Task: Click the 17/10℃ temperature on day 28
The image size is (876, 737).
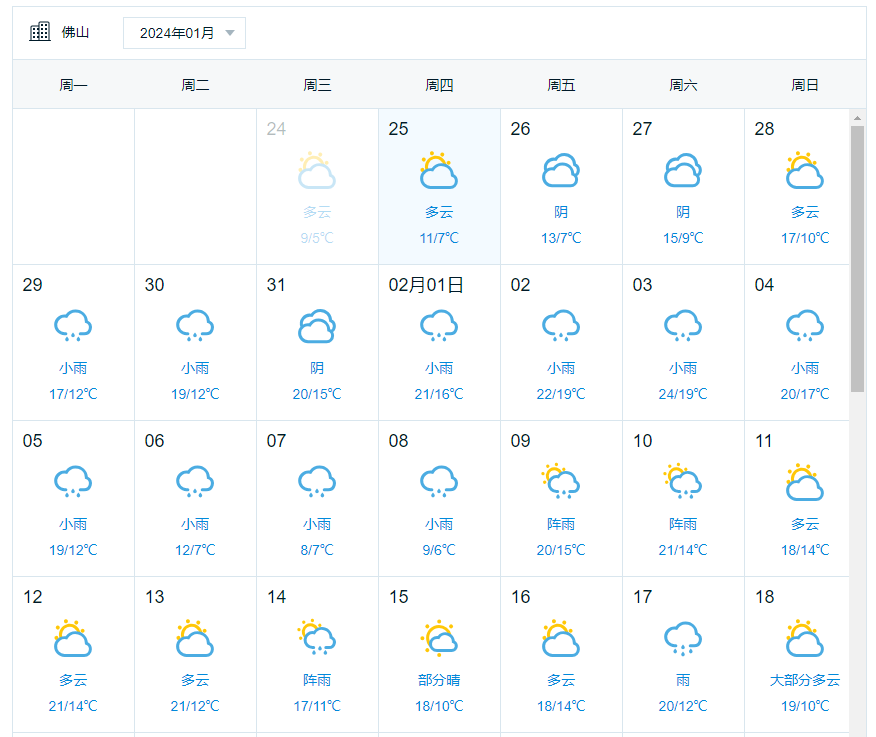Action: pos(804,238)
